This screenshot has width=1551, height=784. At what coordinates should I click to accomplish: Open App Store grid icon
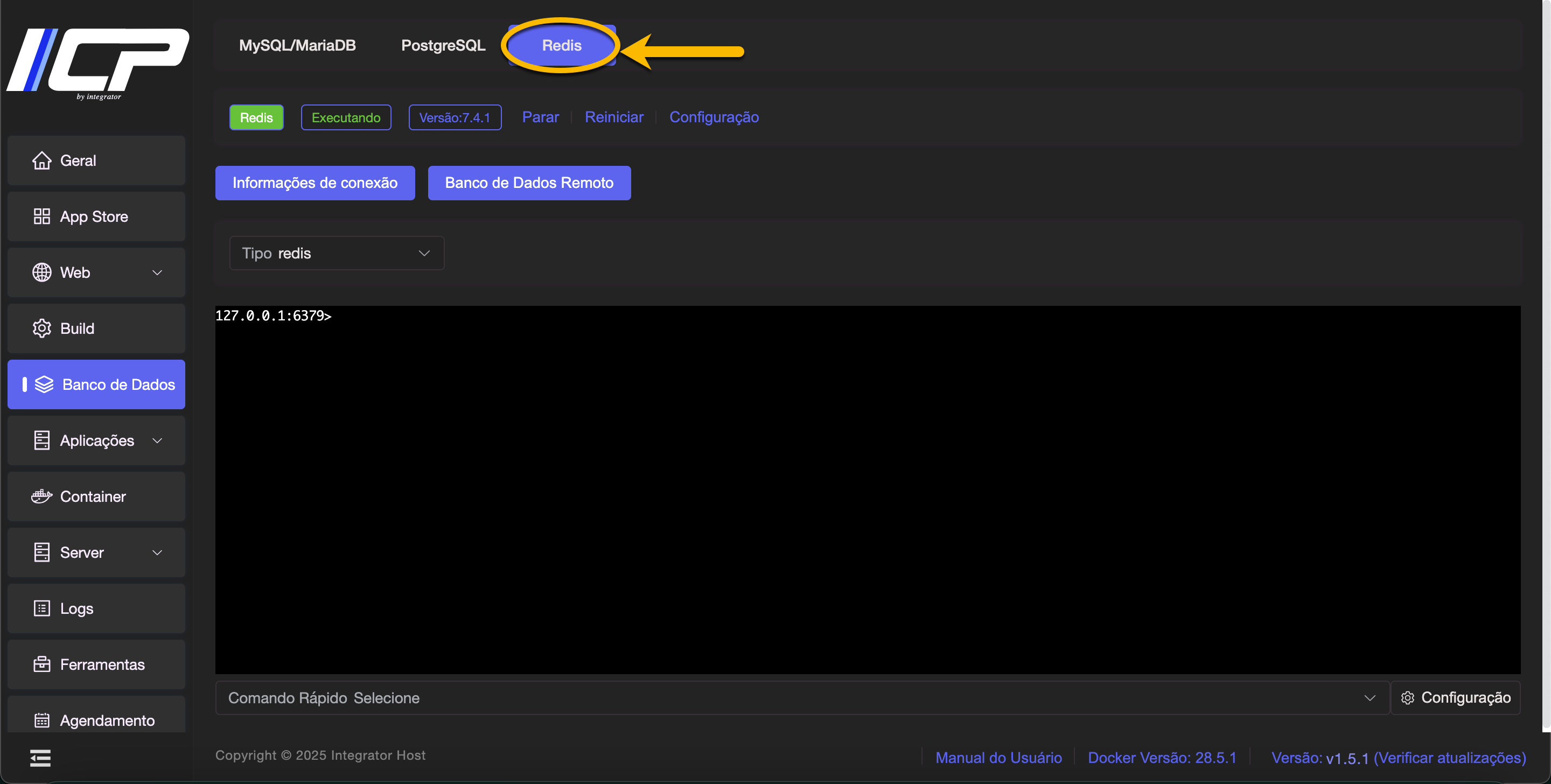pyautogui.click(x=41, y=216)
